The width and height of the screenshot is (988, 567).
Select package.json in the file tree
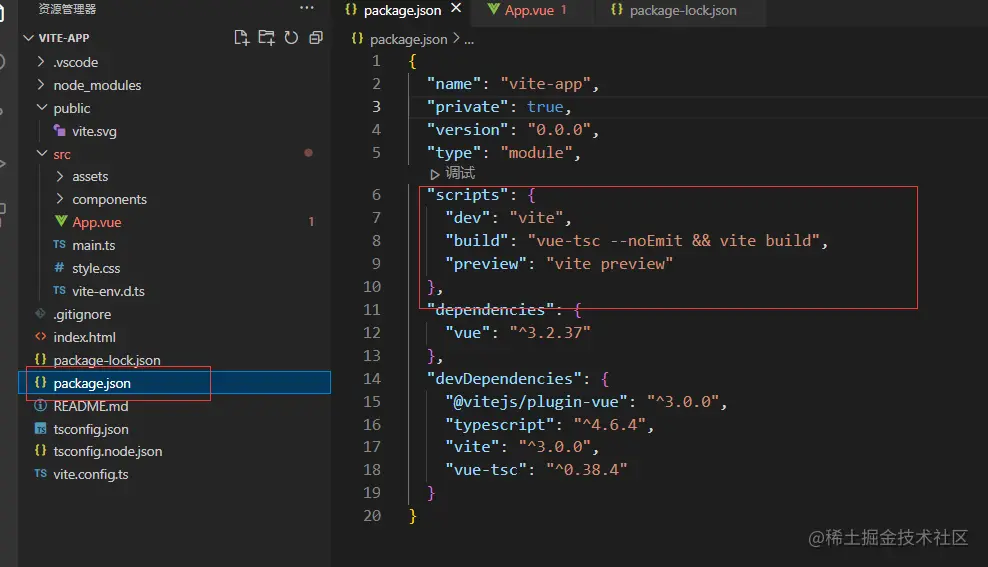pyautogui.click(x=92, y=383)
